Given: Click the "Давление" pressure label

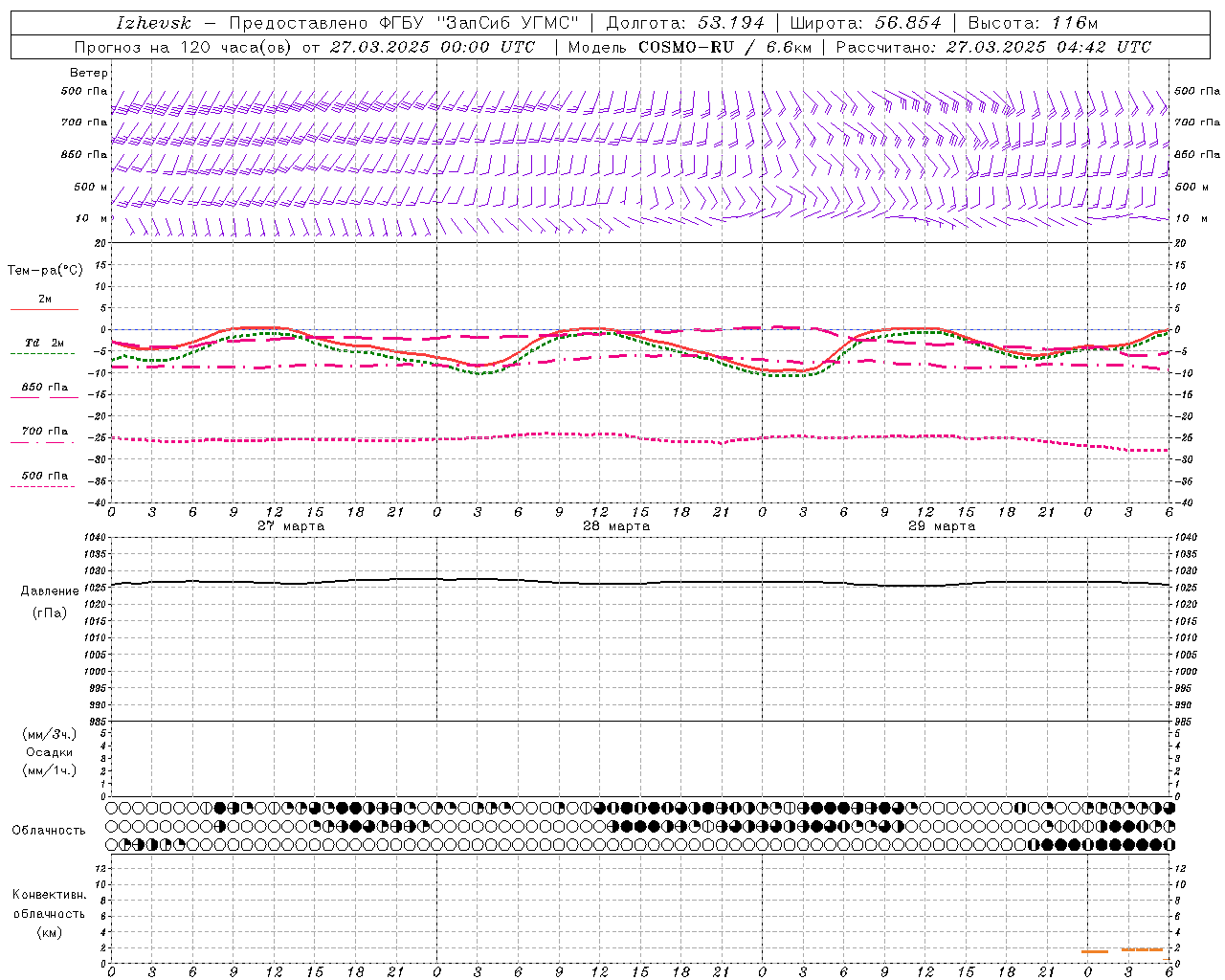Looking at the screenshot, I should [x=50, y=591].
